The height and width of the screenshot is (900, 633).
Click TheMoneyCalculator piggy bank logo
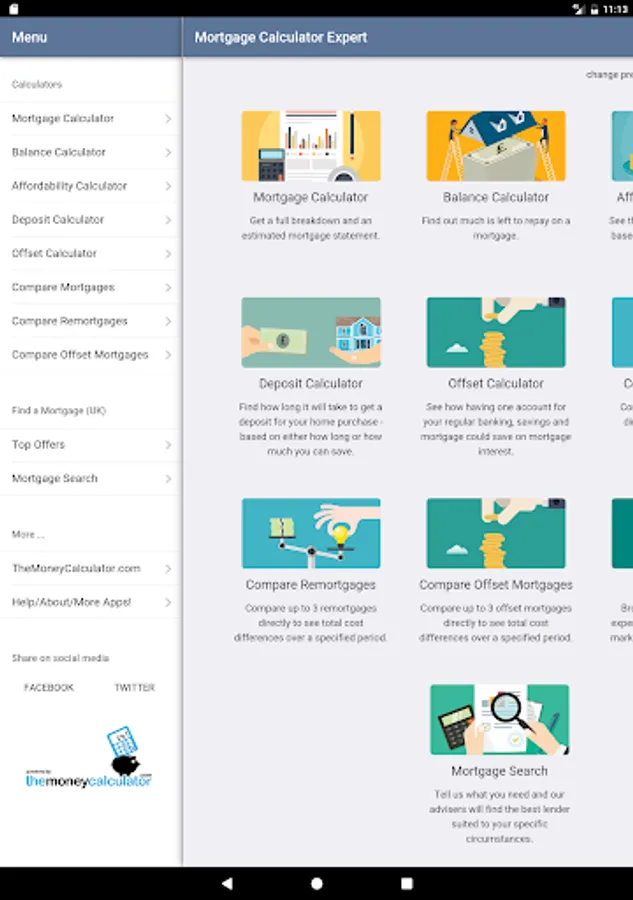pos(88,758)
